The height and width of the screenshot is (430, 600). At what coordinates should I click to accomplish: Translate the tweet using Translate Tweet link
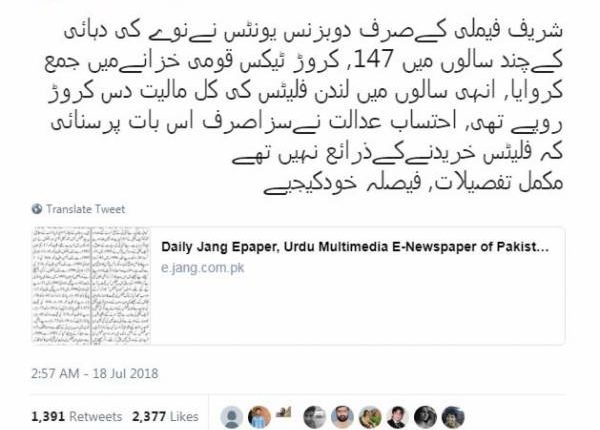85,209
